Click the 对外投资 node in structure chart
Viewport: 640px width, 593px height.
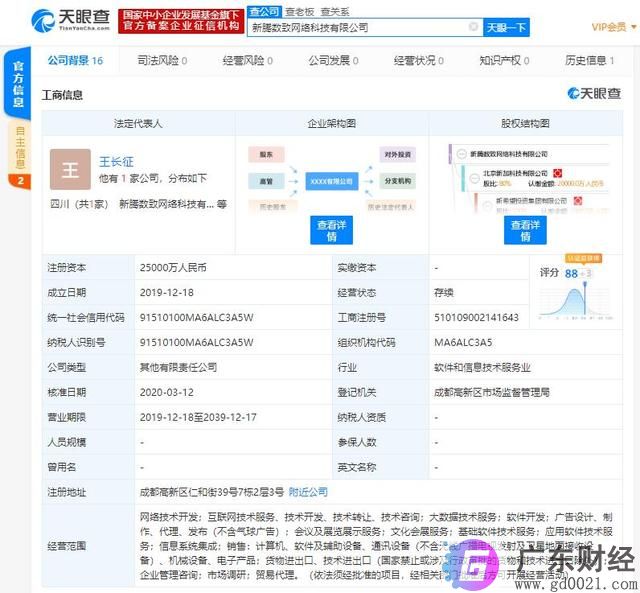[x=398, y=155]
